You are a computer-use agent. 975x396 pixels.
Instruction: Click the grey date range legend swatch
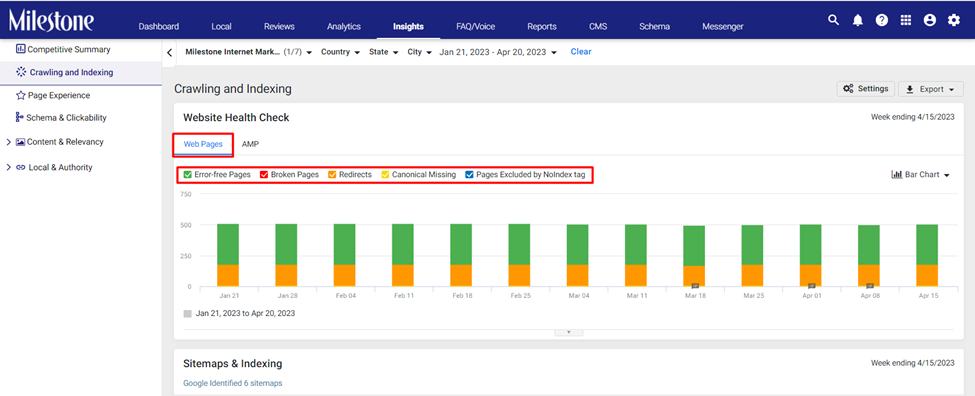(x=188, y=314)
